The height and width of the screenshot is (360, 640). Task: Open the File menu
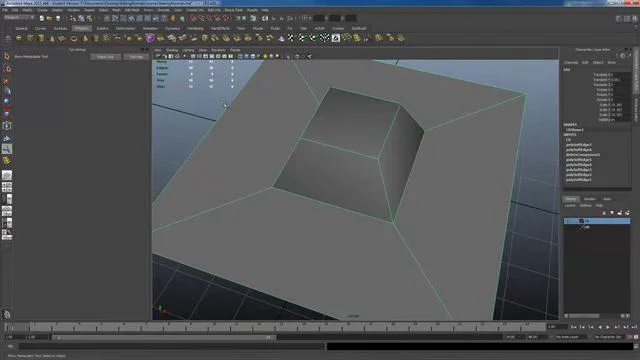pyautogui.click(x=4, y=10)
